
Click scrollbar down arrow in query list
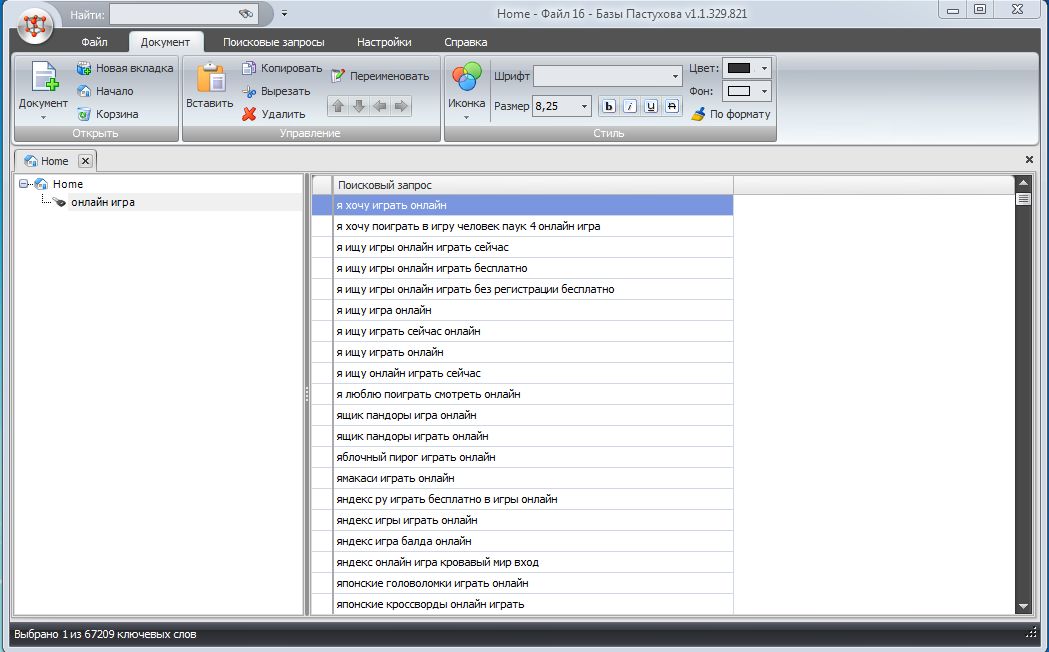tap(1022, 607)
